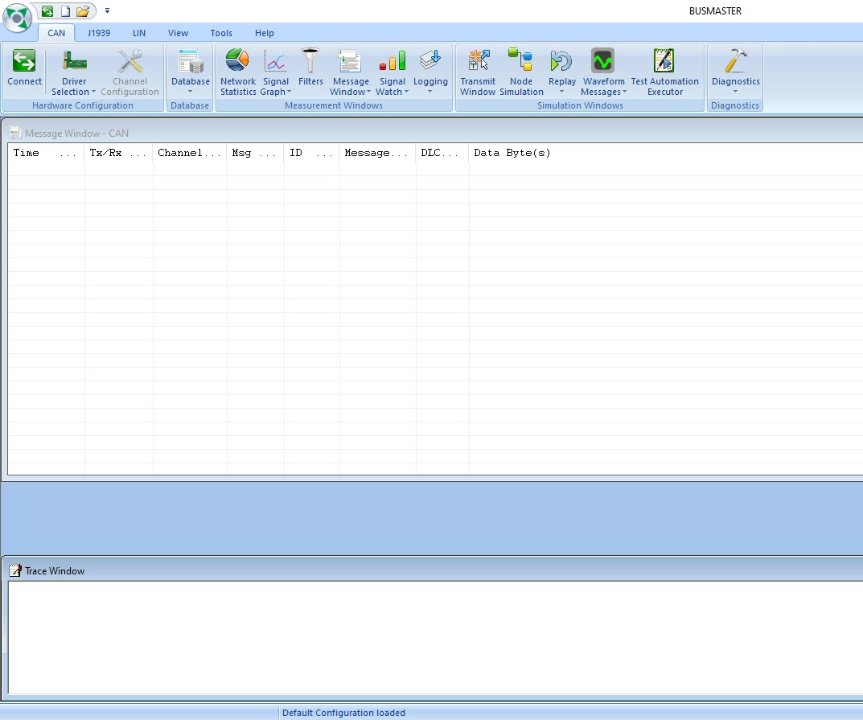Open the Tools ribbon tab
863x720 pixels.
[221, 33]
